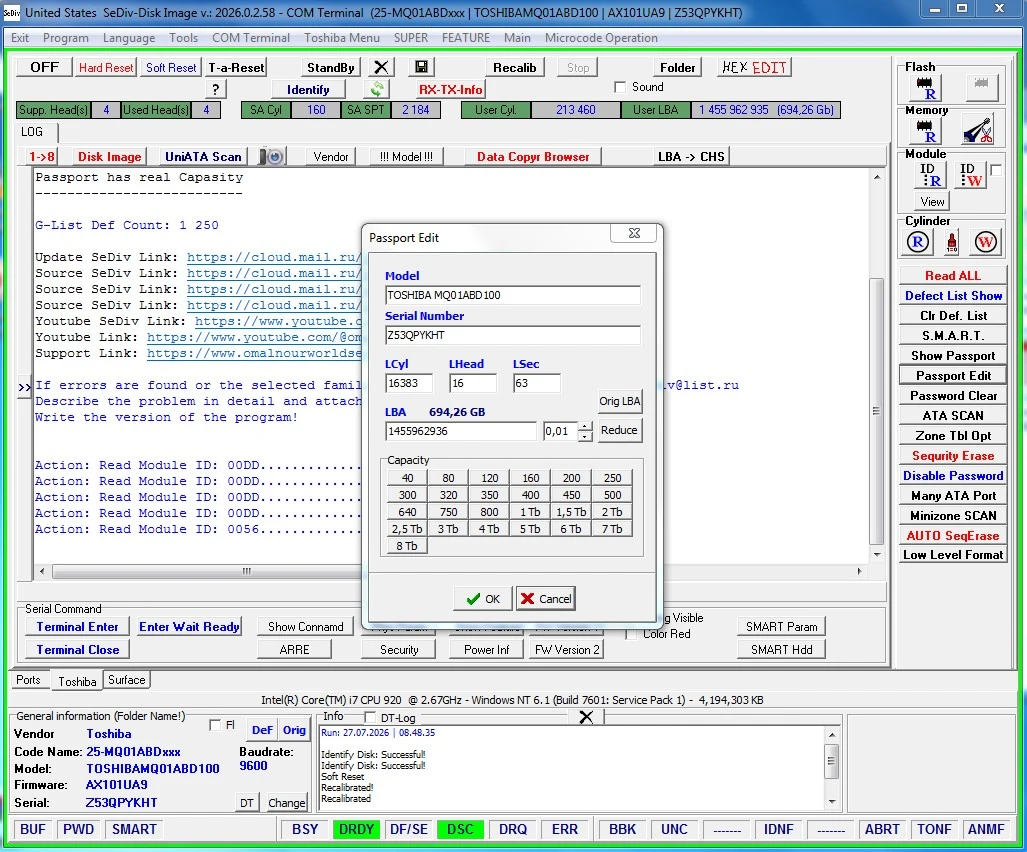Click the Terminal Enter button

coord(77,627)
